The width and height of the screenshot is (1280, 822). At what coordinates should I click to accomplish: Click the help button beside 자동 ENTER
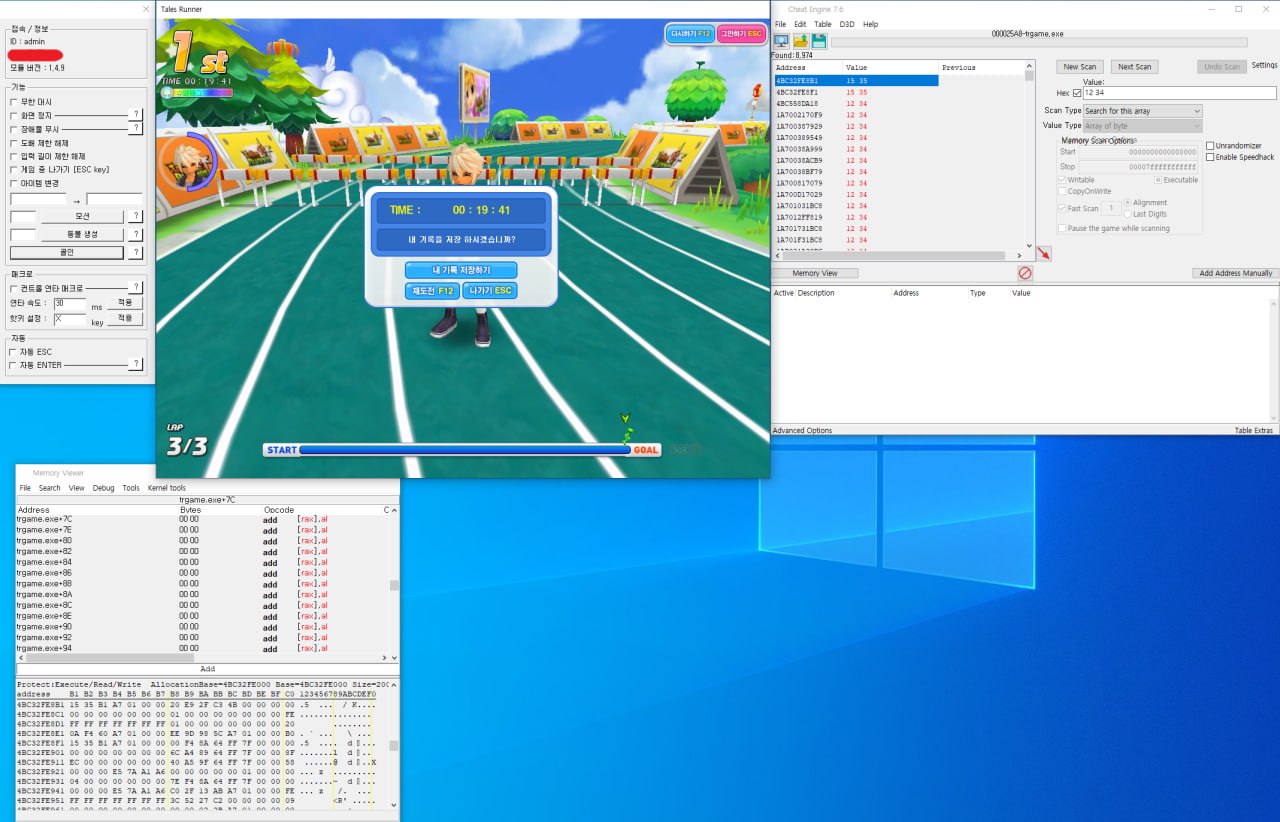click(136, 364)
